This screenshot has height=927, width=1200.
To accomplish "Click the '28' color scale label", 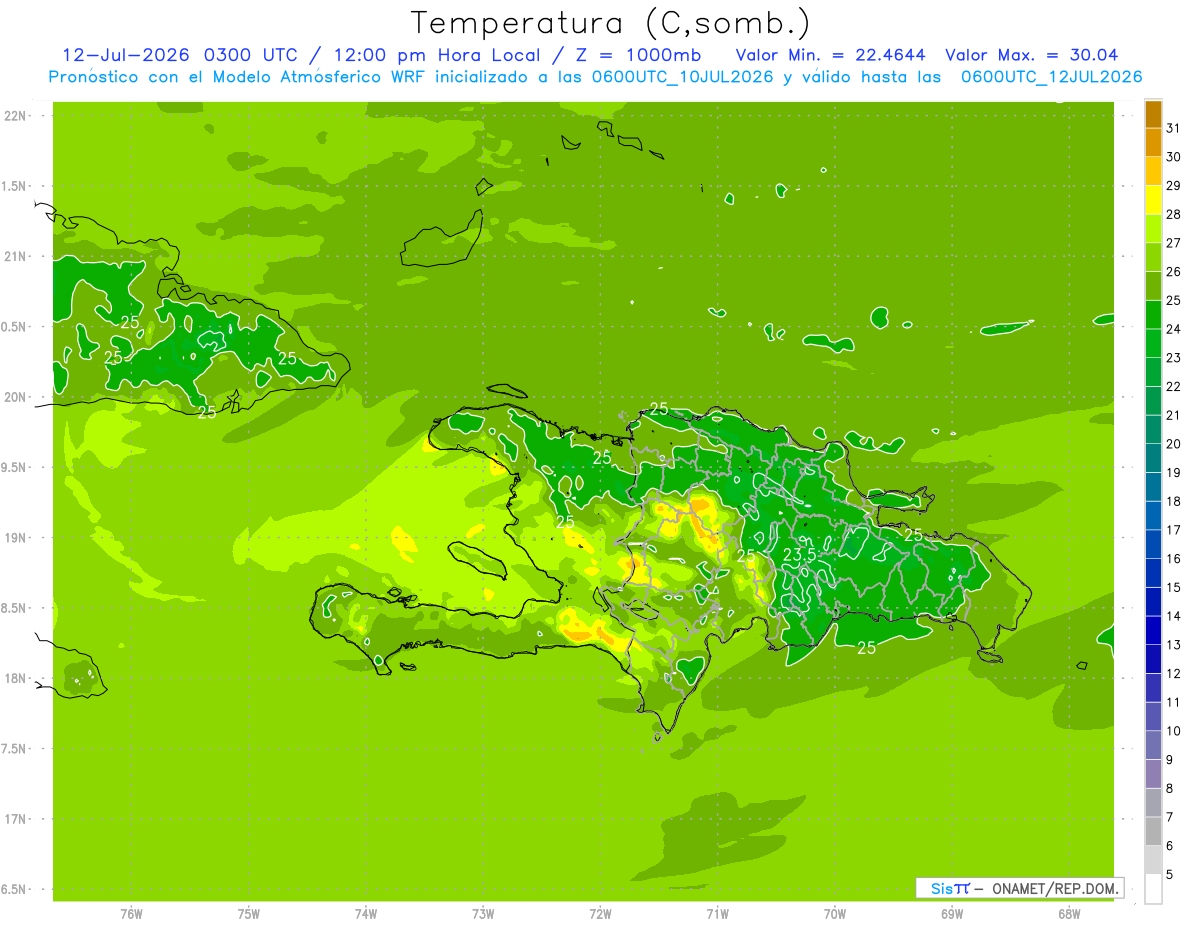I will [x=1173, y=214].
